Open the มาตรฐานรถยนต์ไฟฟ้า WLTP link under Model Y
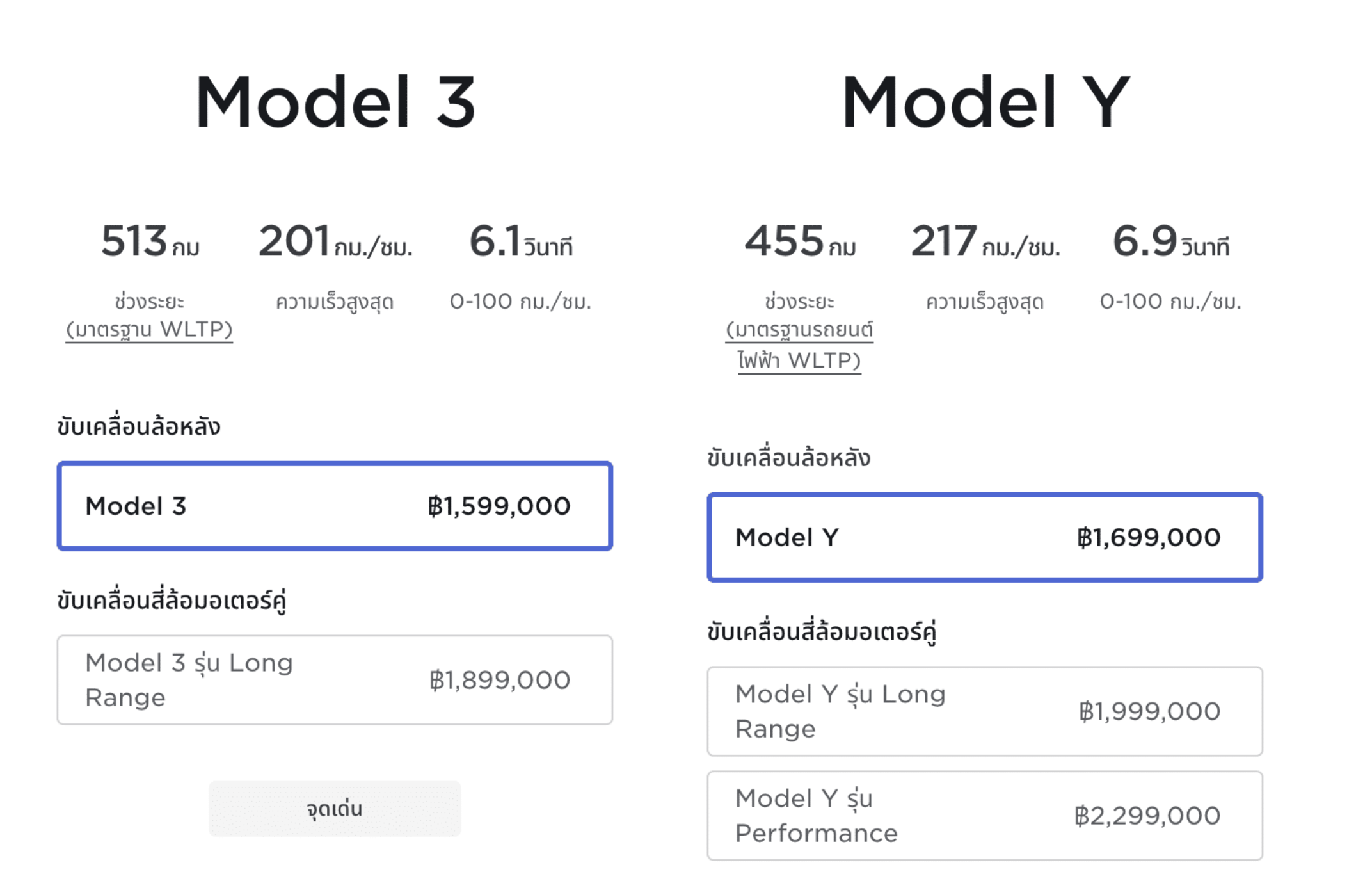The width and height of the screenshot is (1372, 881). tap(799, 345)
